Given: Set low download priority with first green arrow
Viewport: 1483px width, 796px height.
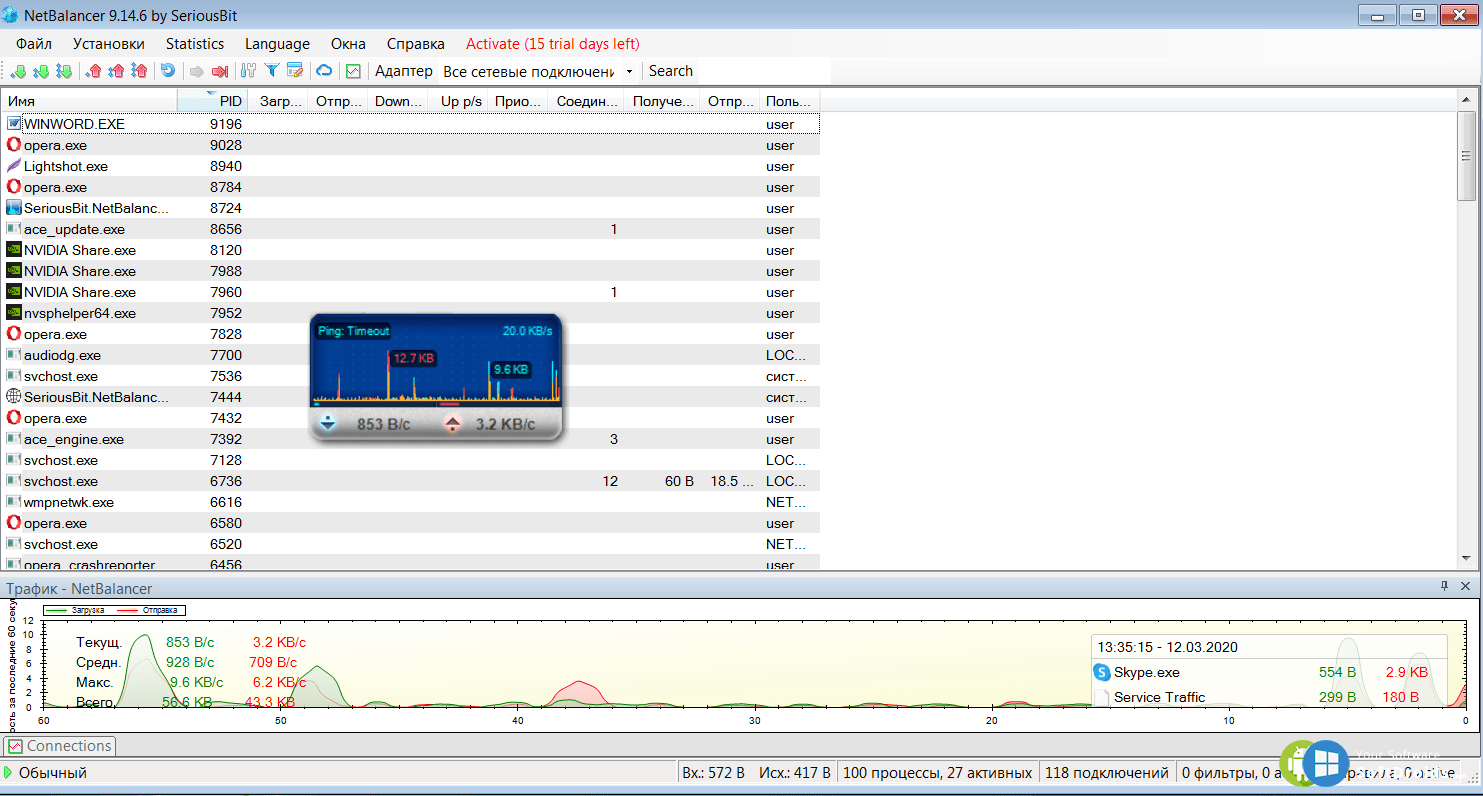Looking at the screenshot, I should click(x=19, y=71).
